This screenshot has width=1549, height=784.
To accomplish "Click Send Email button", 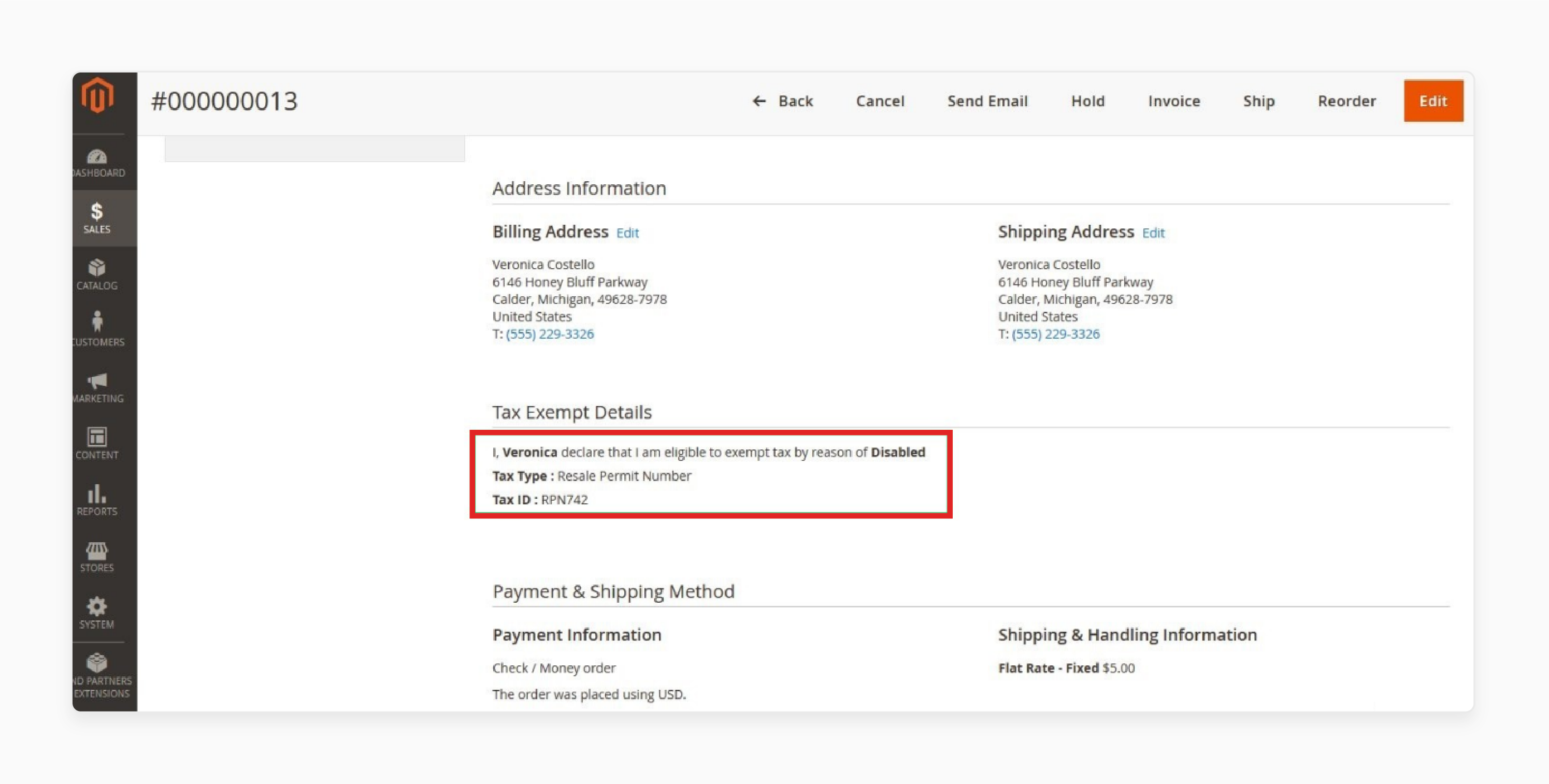I will (x=987, y=101).
